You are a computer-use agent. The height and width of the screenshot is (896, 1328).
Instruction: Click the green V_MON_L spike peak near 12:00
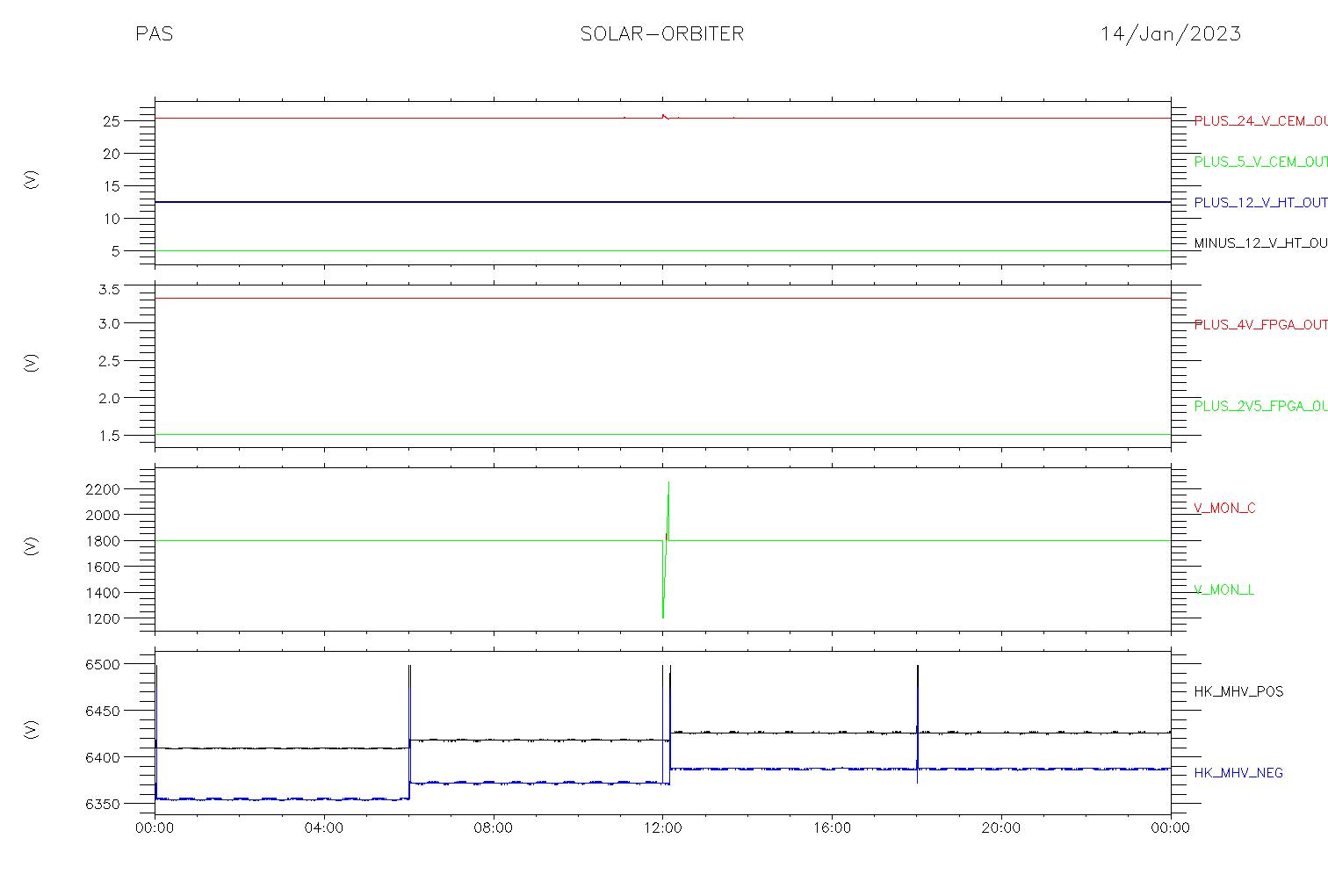click(x=668, y=482)
